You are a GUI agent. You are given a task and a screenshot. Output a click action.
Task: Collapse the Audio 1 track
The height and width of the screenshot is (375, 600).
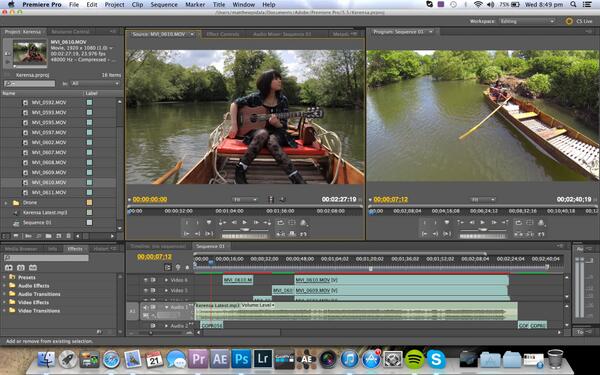click(x=166, y=307)
